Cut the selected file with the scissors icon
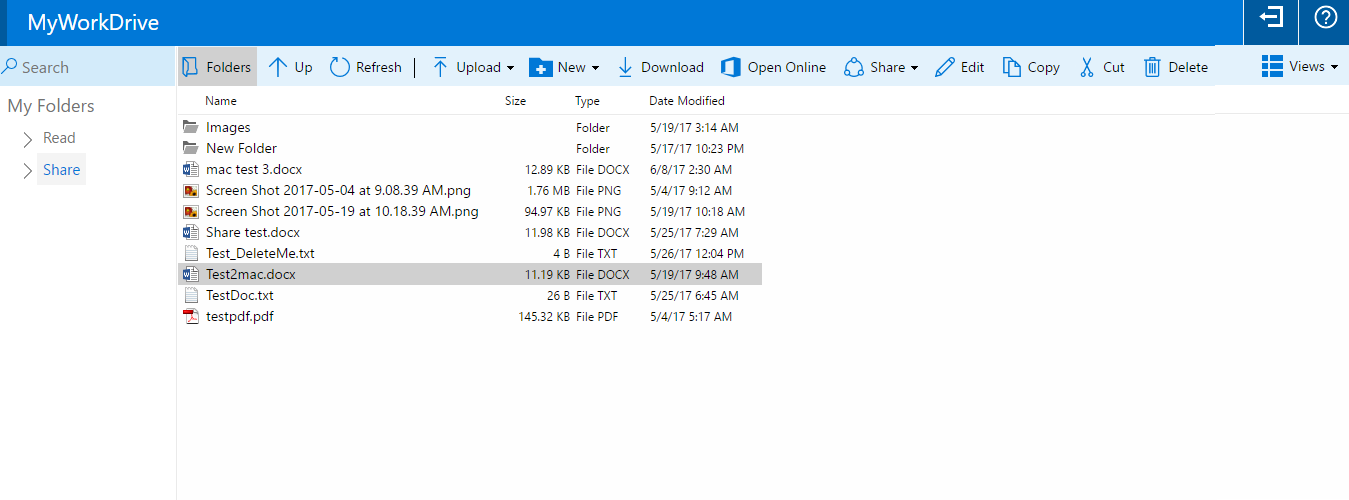1349x500 pixels. click(1087, 67)
